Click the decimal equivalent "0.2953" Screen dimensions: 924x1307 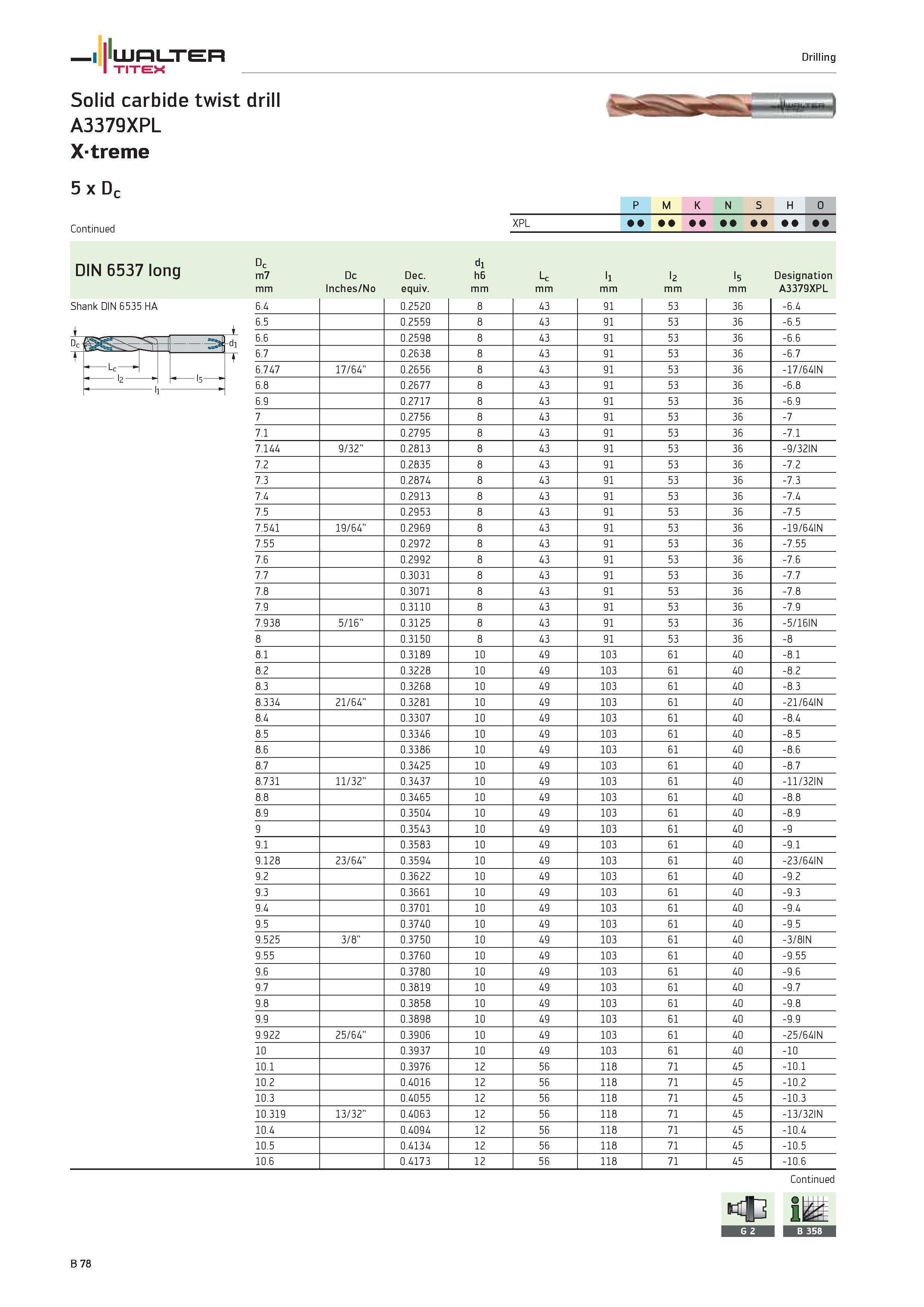(x=415, y=512)
